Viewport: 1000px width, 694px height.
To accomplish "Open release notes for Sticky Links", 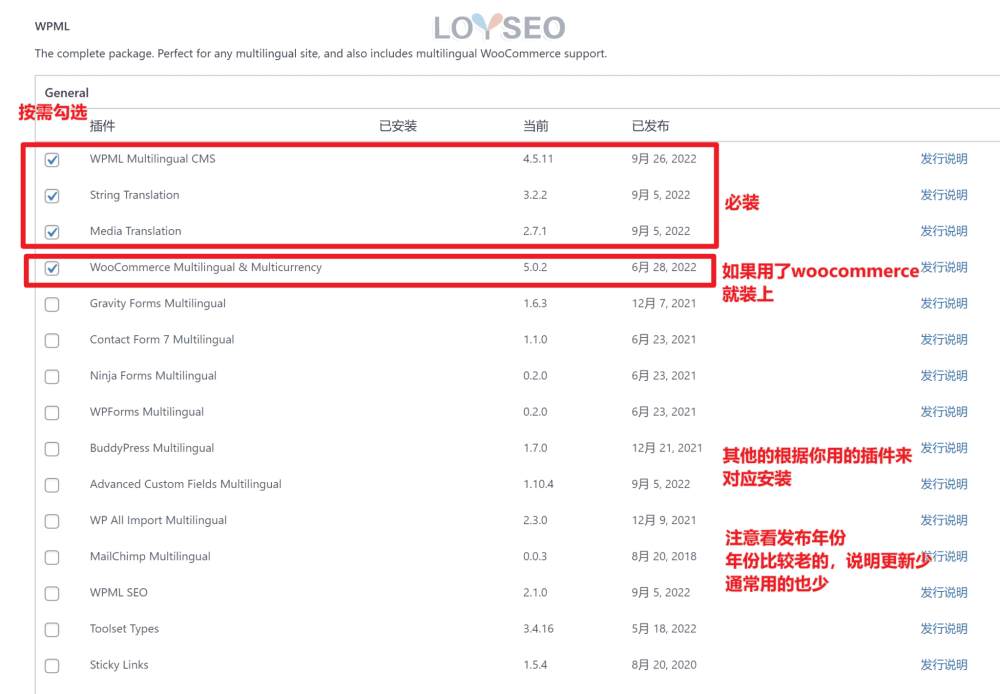I will click(944, 665).
